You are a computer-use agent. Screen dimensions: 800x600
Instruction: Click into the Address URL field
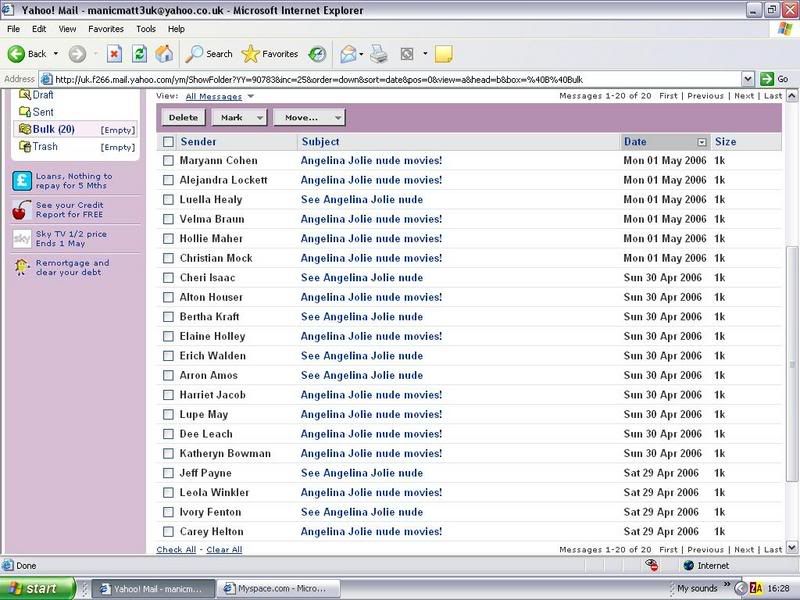pyautogui.click(x=390, y=79)
